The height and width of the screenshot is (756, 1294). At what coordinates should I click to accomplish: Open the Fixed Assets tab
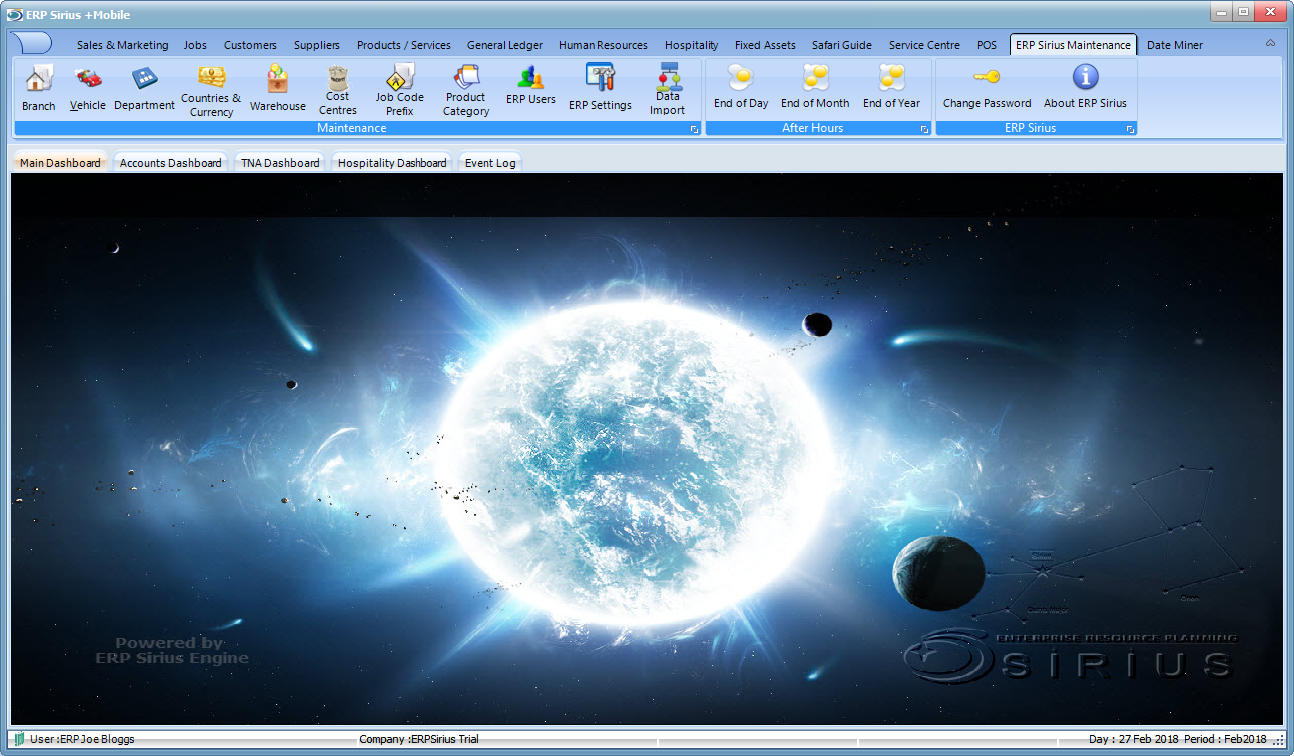[765, 45]
